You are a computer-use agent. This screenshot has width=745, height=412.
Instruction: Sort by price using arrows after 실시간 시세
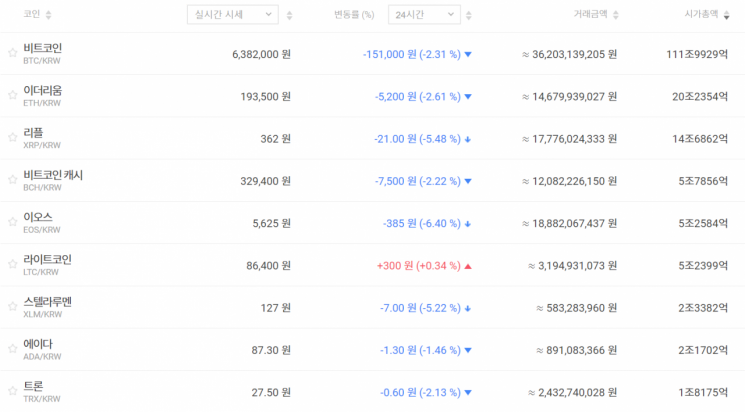[290, 15]
